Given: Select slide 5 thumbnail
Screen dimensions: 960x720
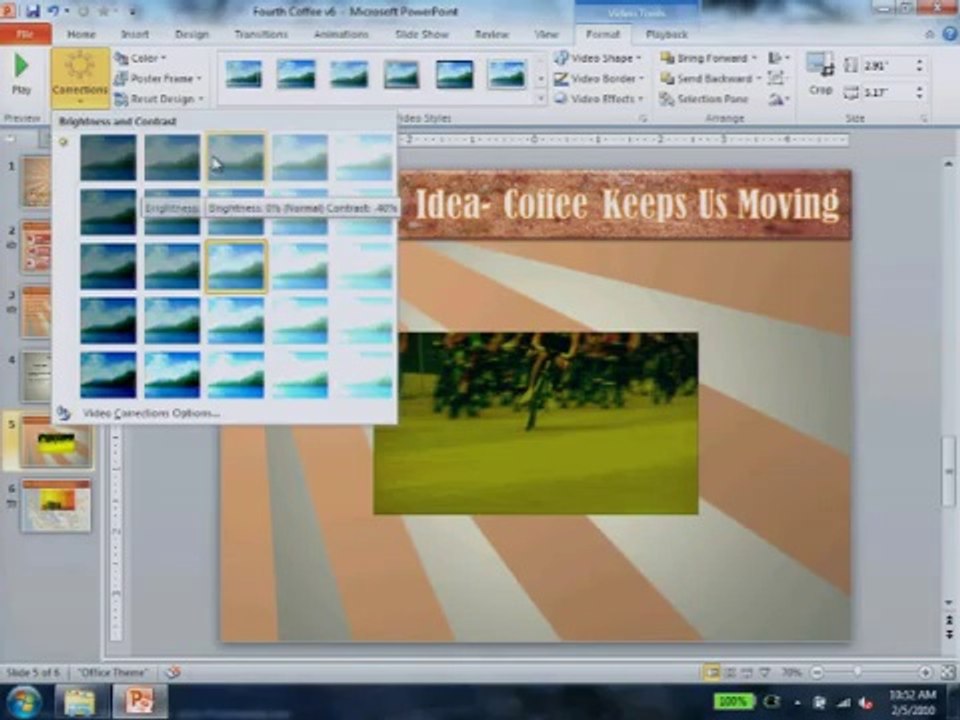Looking at the screenshot, I should (x=56, y=441).
